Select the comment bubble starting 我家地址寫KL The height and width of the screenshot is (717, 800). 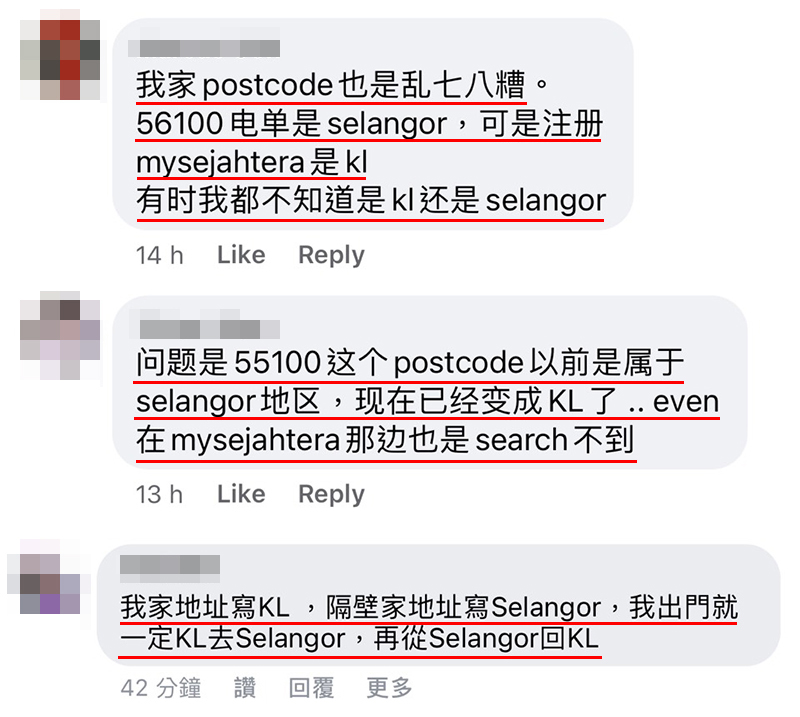[439, 605]
